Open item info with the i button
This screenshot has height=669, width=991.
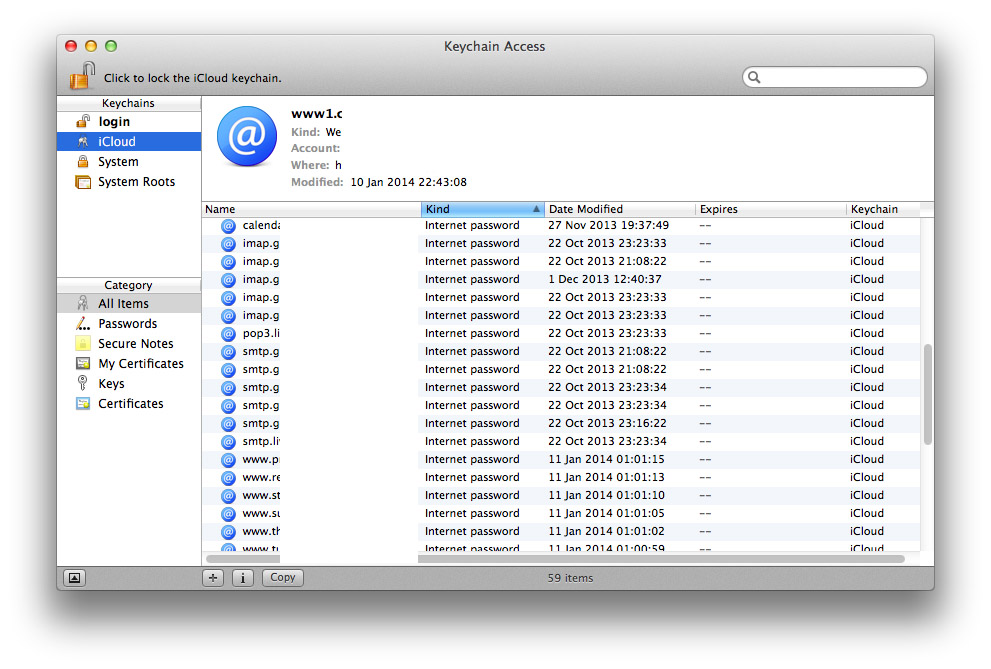[243, 577]
